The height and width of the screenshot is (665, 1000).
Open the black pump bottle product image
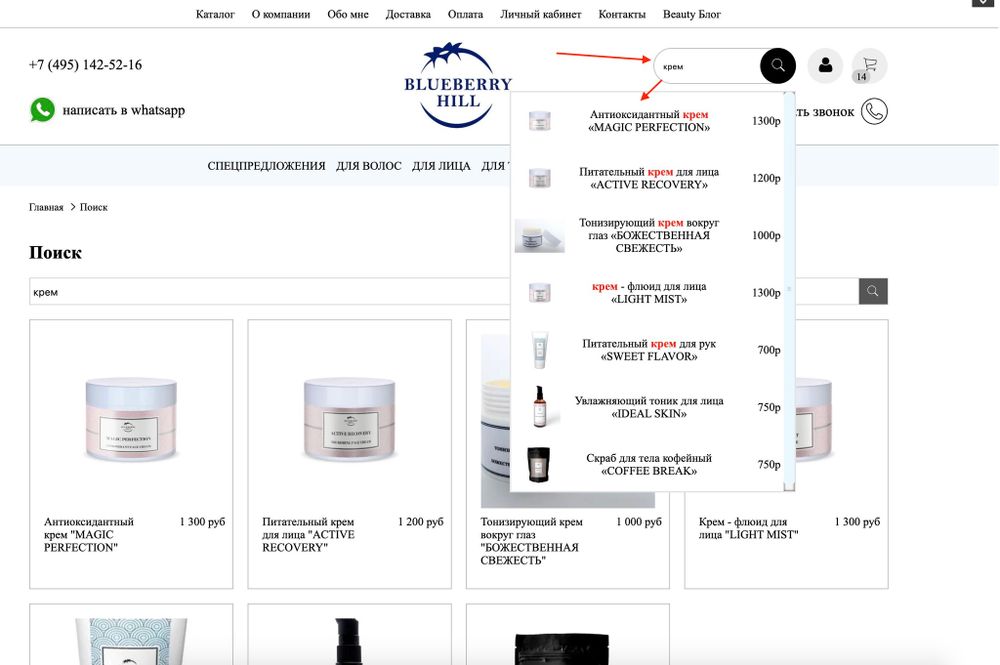(349, 641)
